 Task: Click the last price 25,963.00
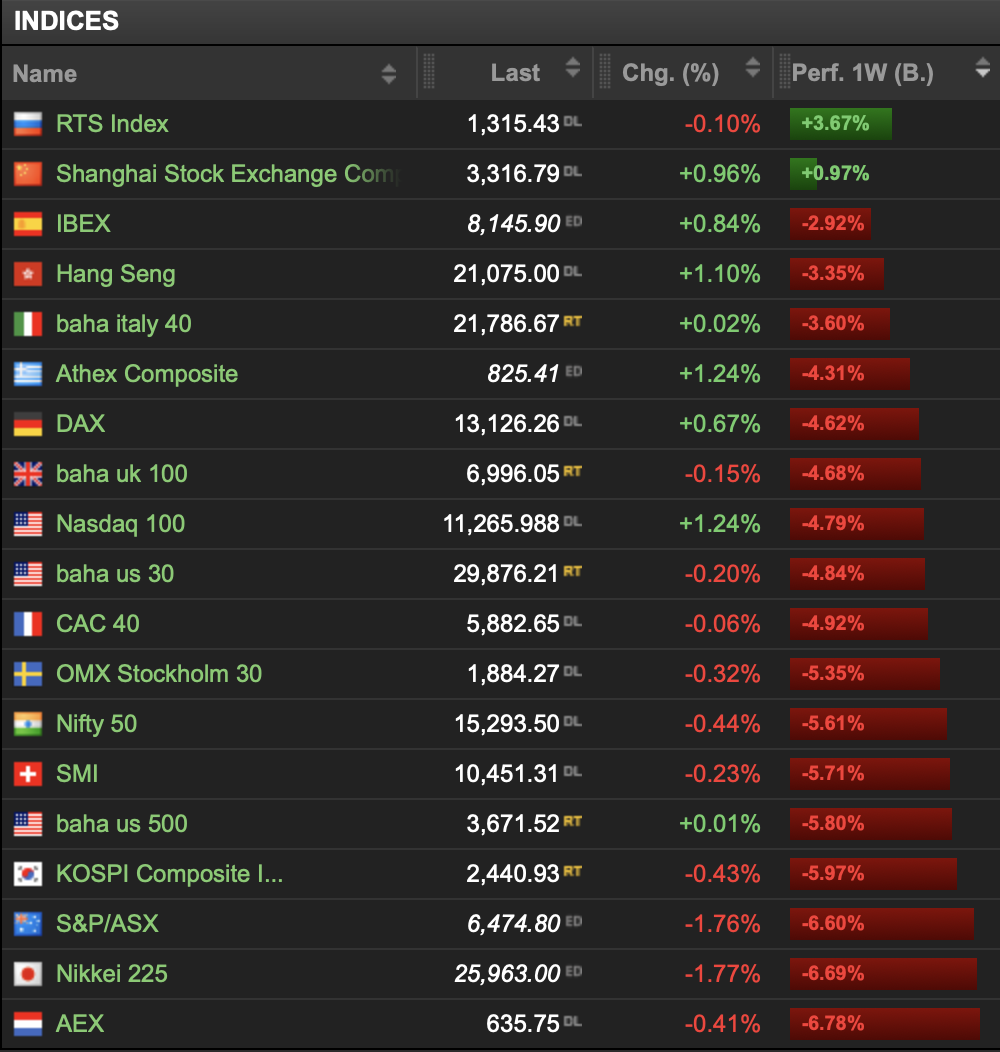point(507,974)
